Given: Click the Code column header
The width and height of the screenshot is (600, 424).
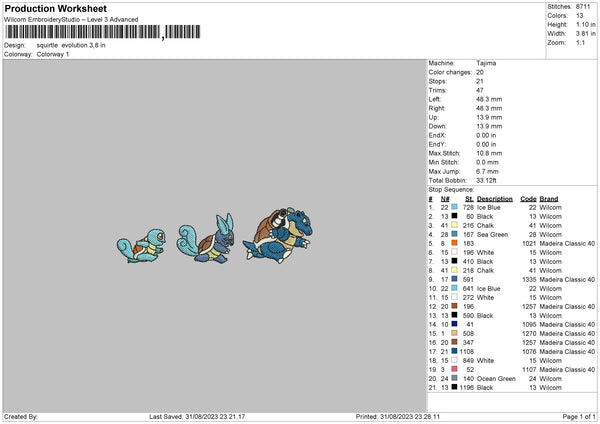Looking at the screenshot, I should 528,199.
